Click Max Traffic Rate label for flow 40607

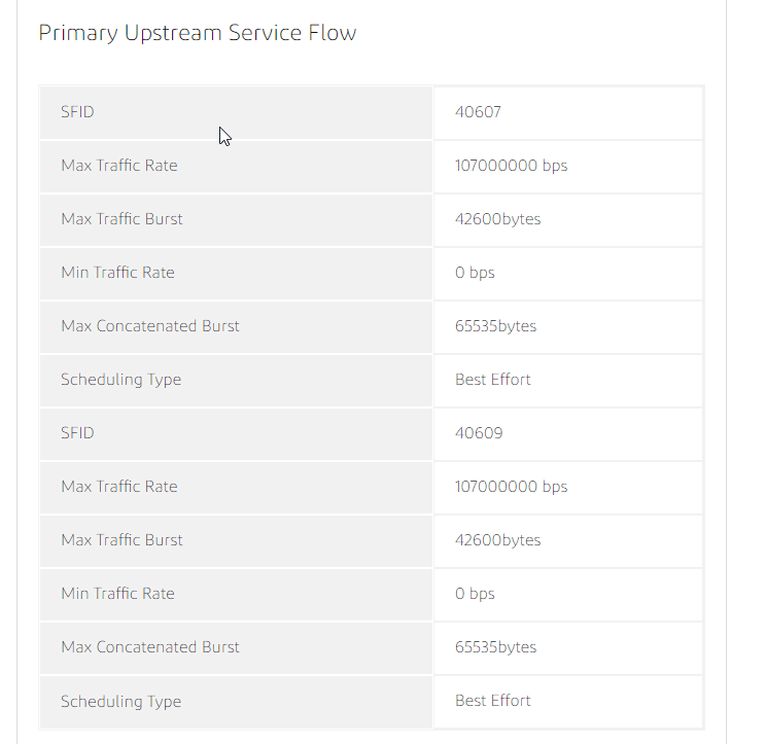pyautogui.click(x=119, y=165)
